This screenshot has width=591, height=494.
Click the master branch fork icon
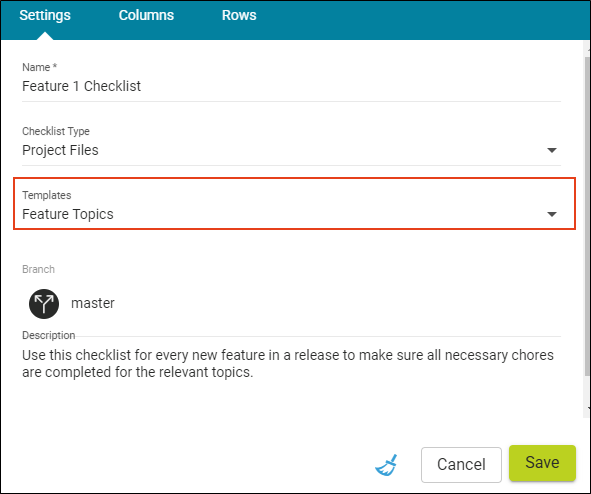coord(44,304)
